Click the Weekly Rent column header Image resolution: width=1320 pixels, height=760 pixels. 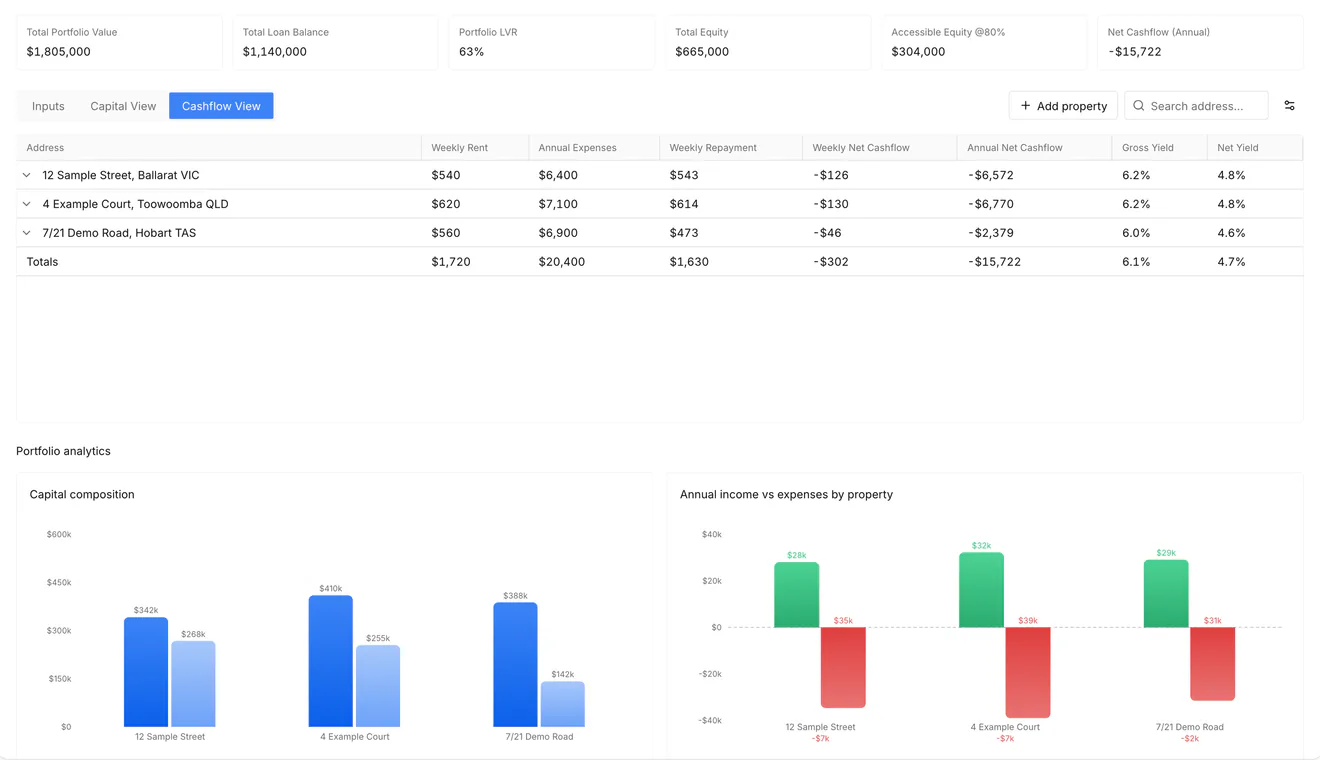pyautogui.click(x=475, y=148)
